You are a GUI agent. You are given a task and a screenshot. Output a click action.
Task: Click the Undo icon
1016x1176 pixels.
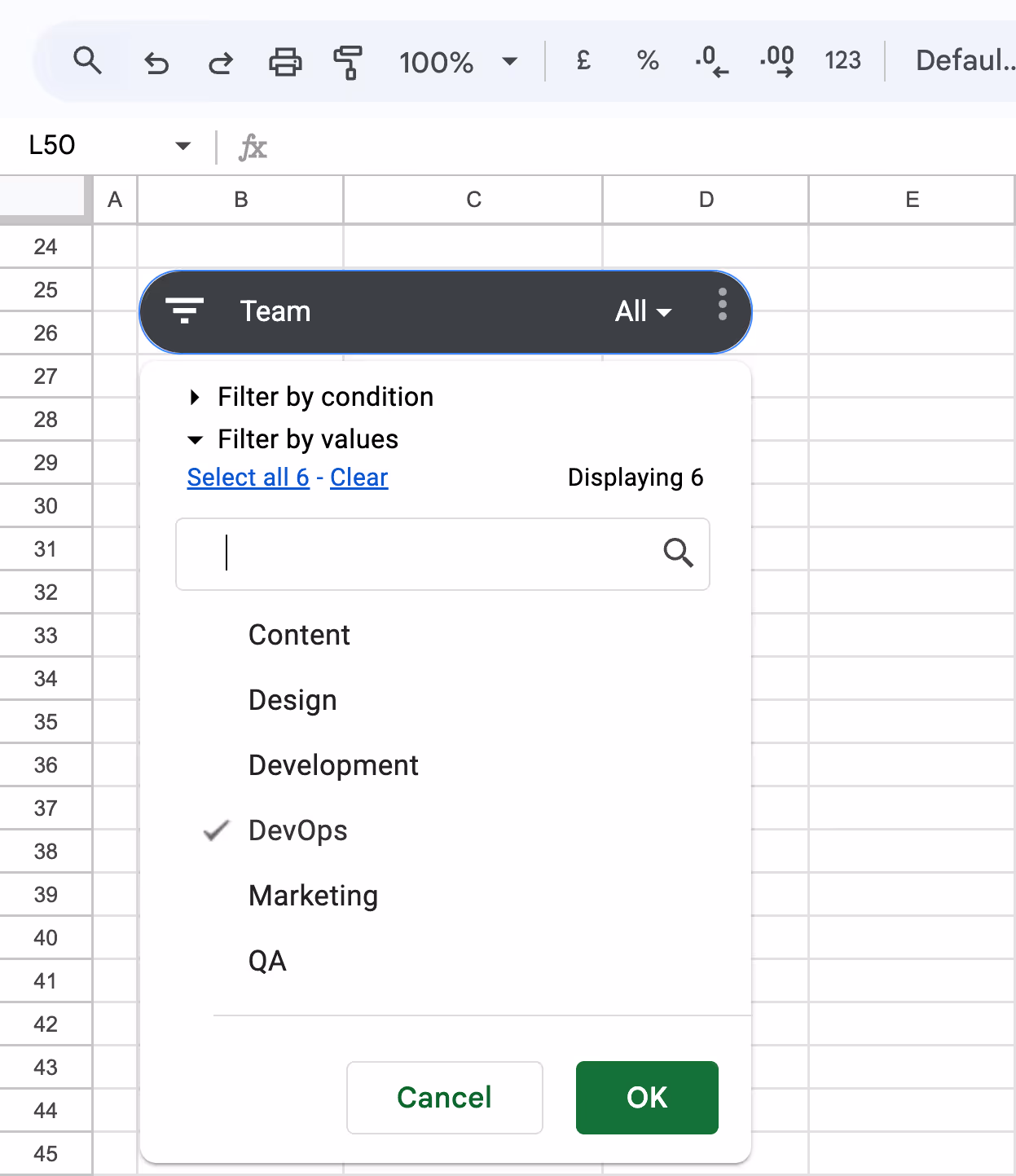[156, 61]
